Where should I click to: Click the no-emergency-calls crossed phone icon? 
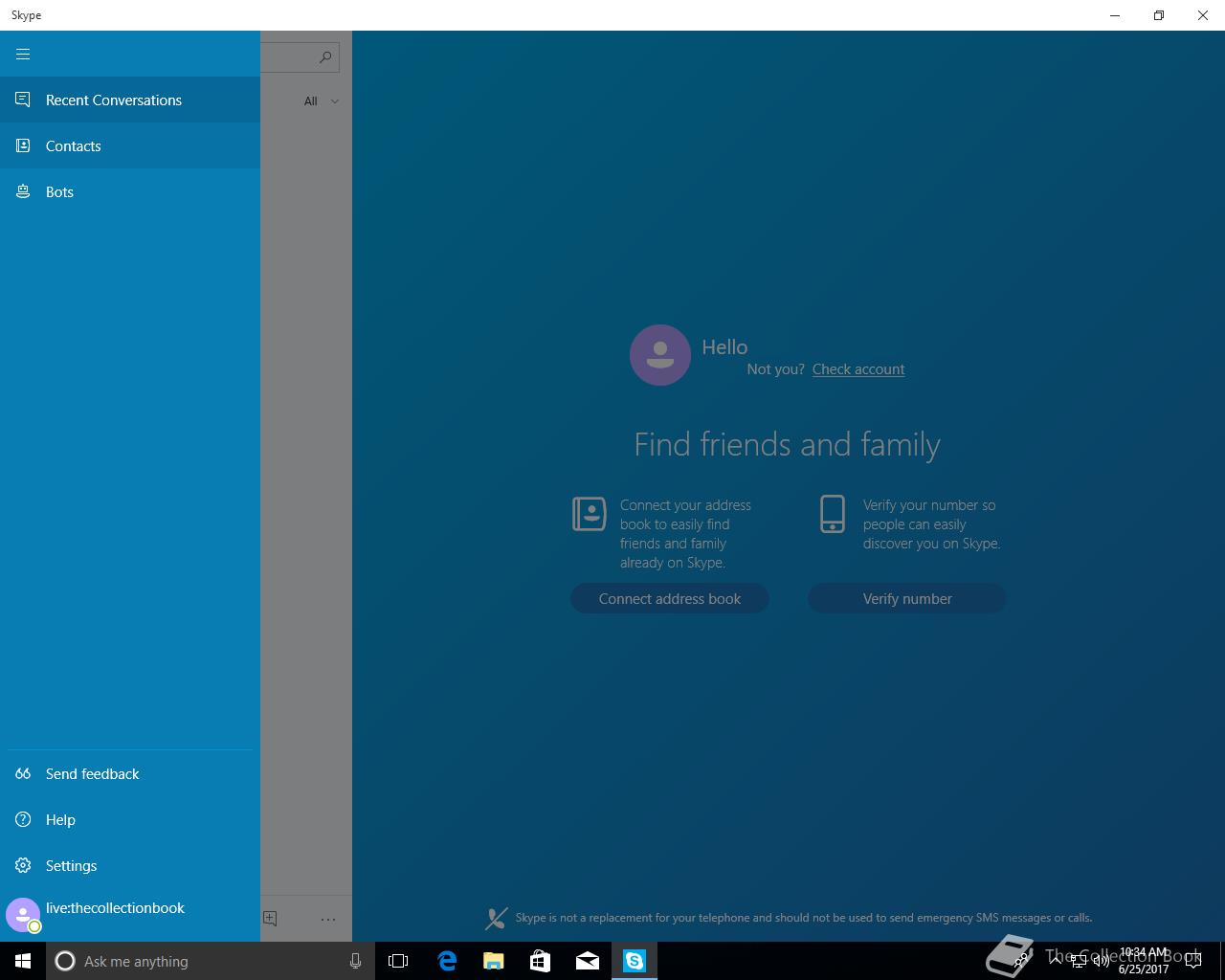pyautogui.click(x=496, y=919)
